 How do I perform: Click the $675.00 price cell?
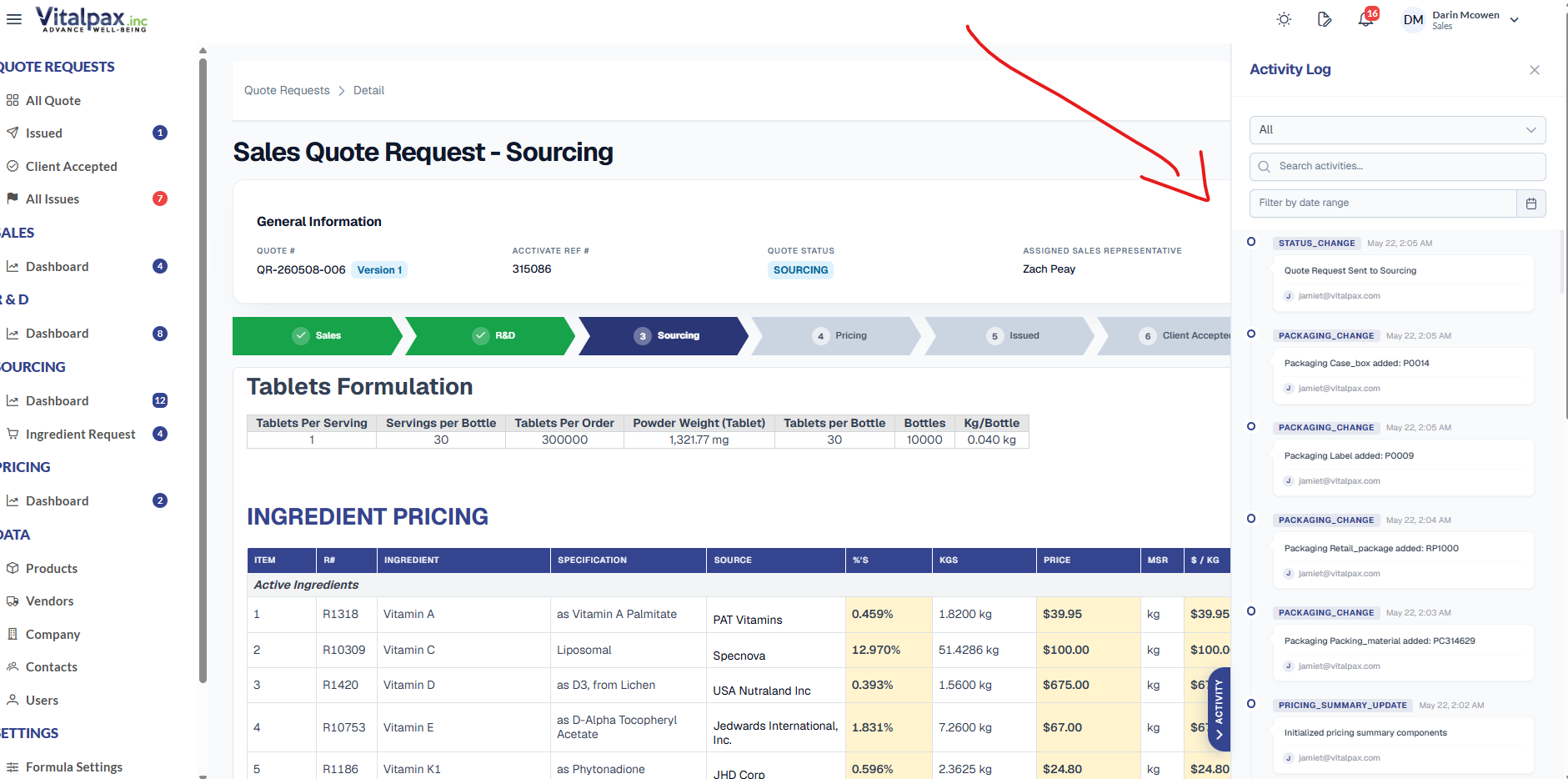[1088, 686]
